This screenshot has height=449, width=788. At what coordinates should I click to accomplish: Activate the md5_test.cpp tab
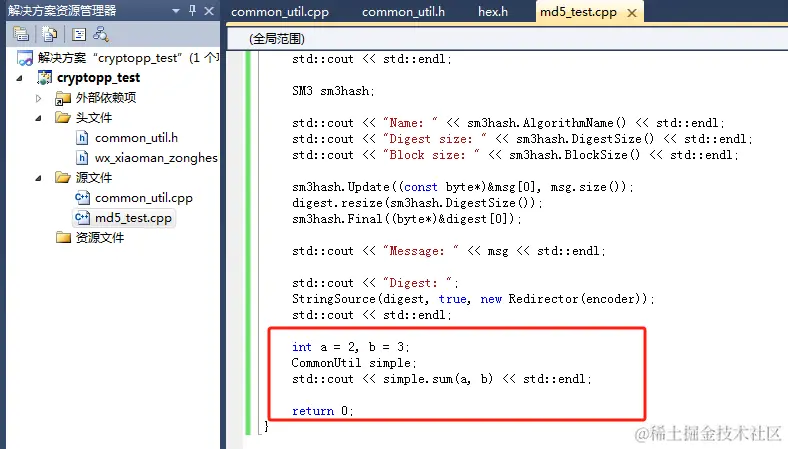(x=578, y=12)
